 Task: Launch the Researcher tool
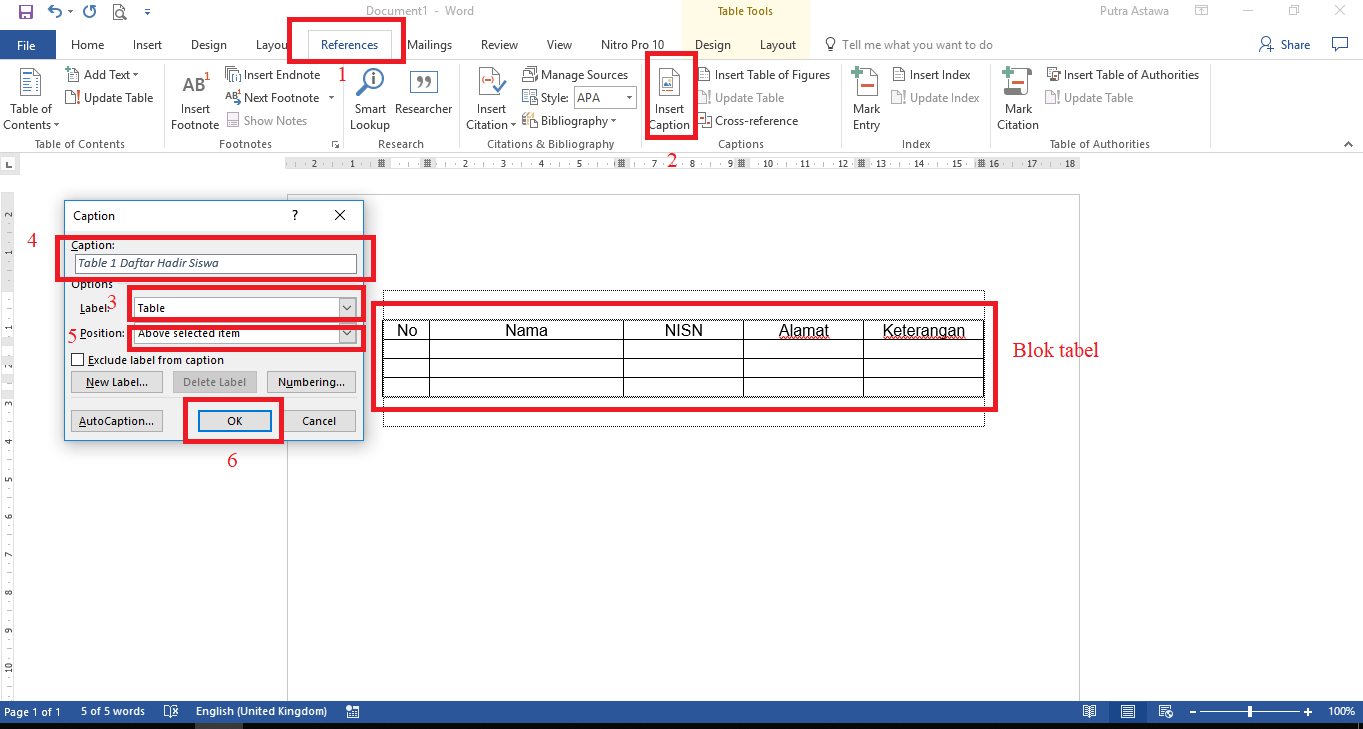coord(423,97)
